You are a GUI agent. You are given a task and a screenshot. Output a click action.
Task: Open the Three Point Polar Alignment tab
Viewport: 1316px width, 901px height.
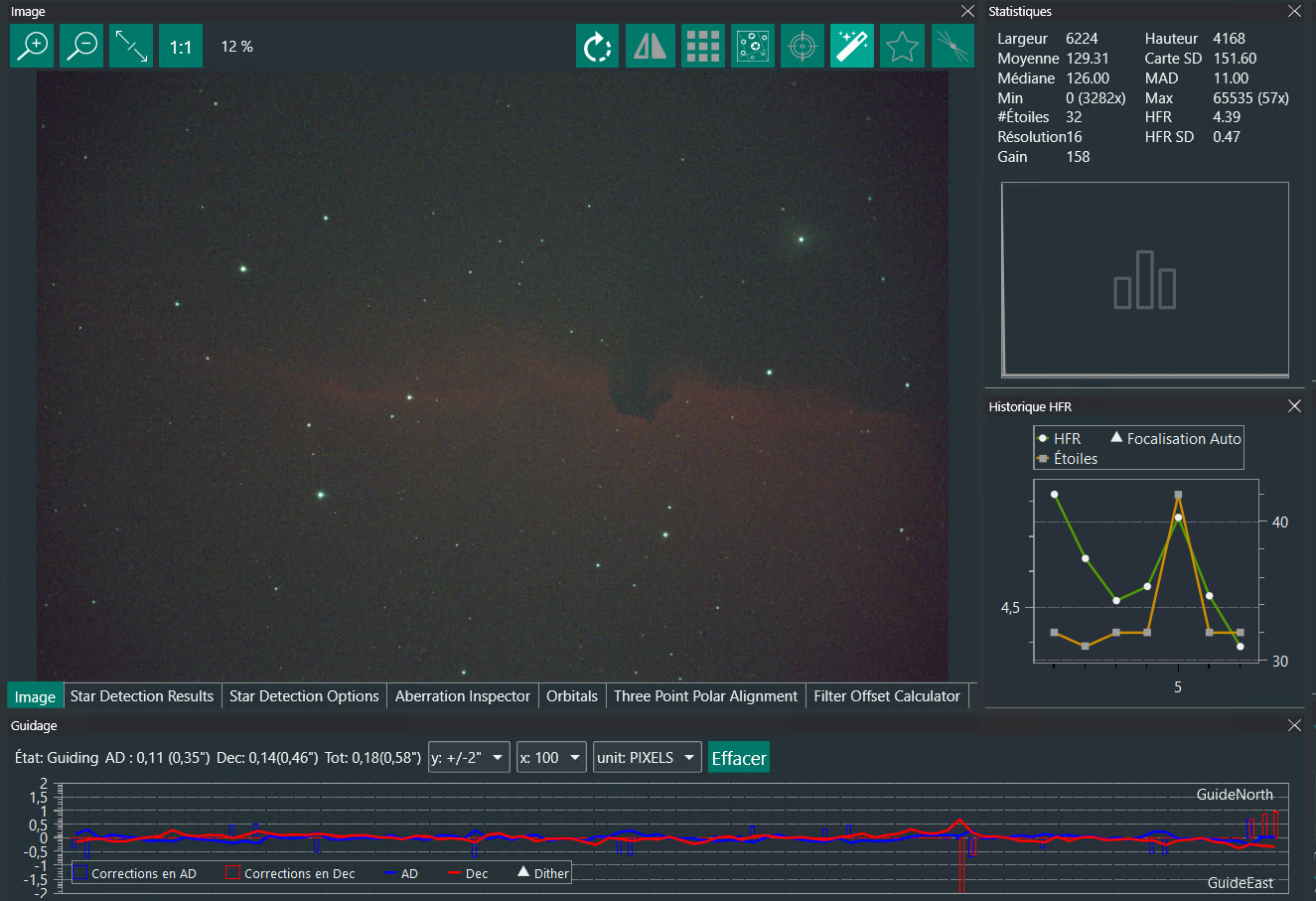pyautogui.click(x=705, y=696)
